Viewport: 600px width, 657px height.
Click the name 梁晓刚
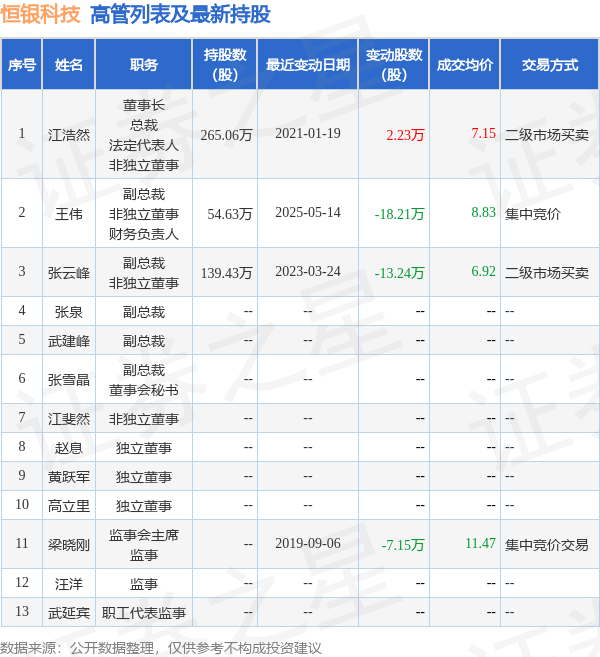pyautogui.click(x=69, y=545)
